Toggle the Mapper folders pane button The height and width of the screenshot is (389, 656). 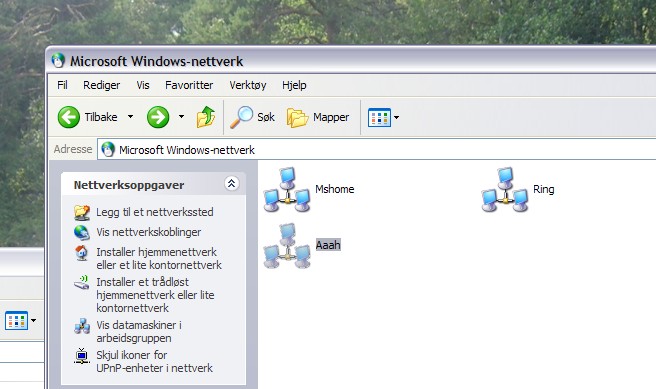318,117
